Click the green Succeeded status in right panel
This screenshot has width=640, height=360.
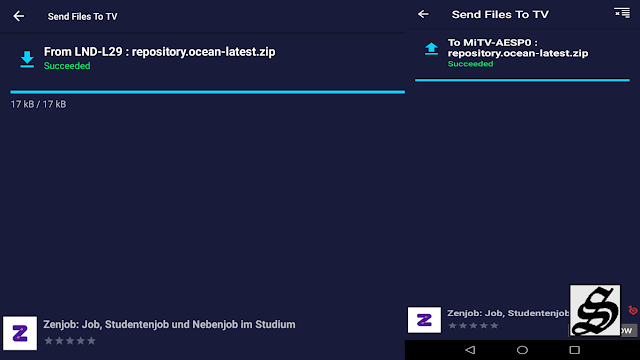(470, 64)
